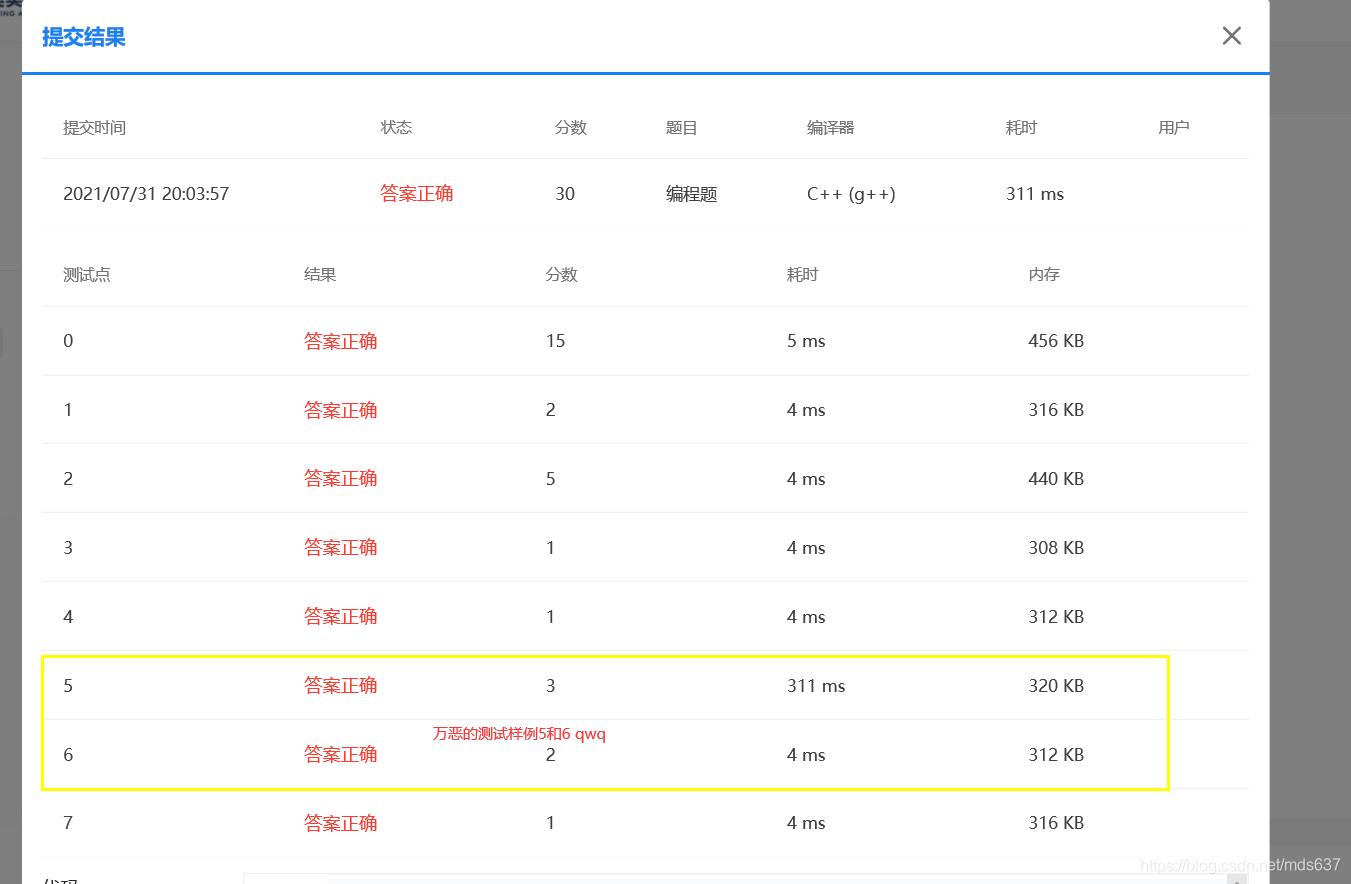Click the 311 ms time of test point 5

point(815,685)
